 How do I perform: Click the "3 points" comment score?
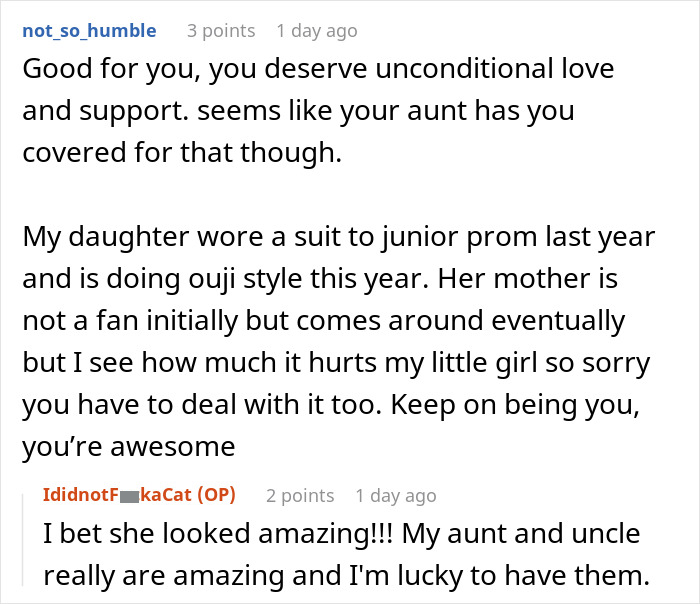[x=220, y=31]
